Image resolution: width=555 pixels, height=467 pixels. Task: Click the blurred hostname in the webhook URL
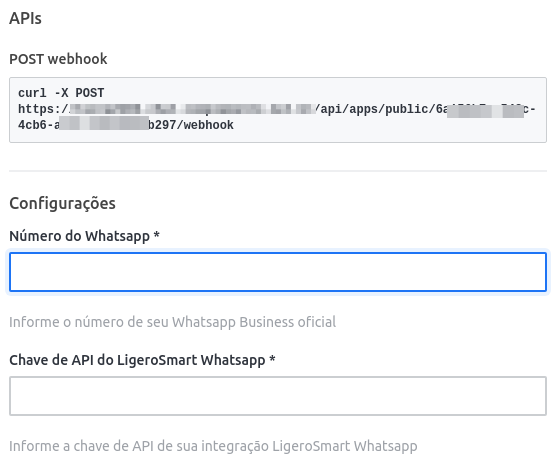coord(191,109)
